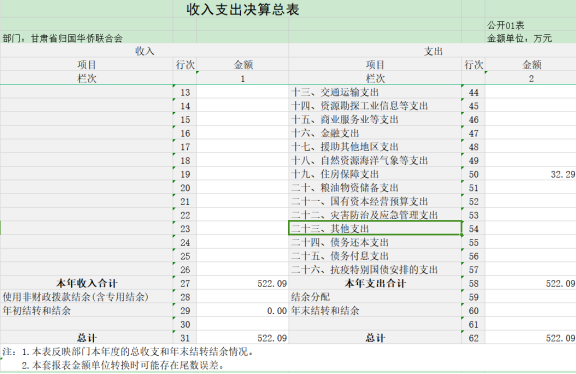
Task: Select the 支出 section header cell
Action: coord(433,51)
